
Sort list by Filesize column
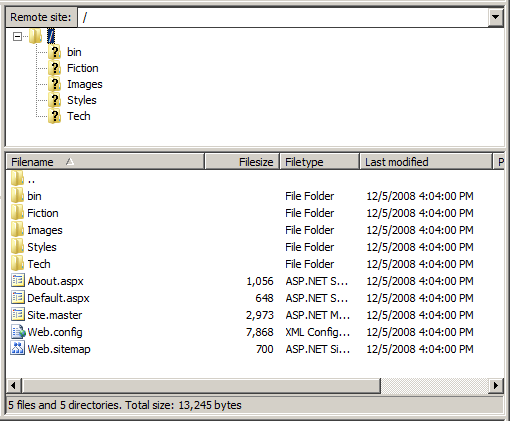click(242, 162)
